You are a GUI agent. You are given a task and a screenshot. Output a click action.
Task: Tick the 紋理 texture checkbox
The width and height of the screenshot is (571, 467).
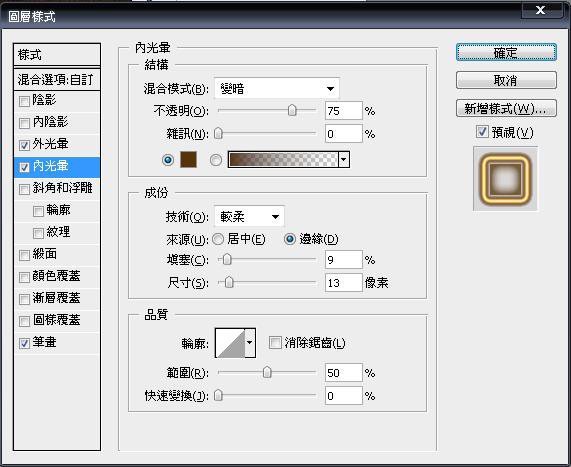38,233
